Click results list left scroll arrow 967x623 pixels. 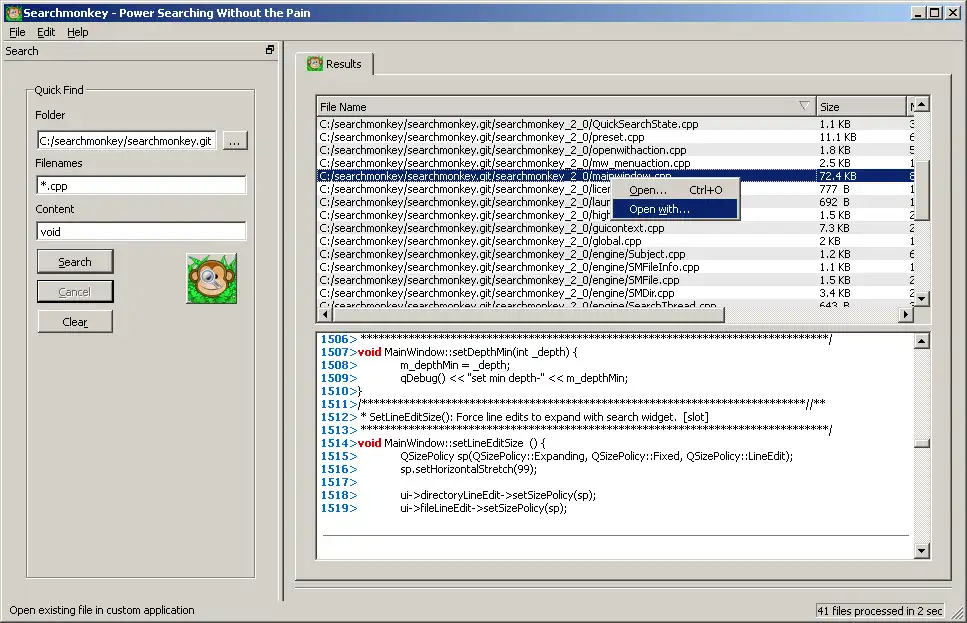(x=325, y=315)
